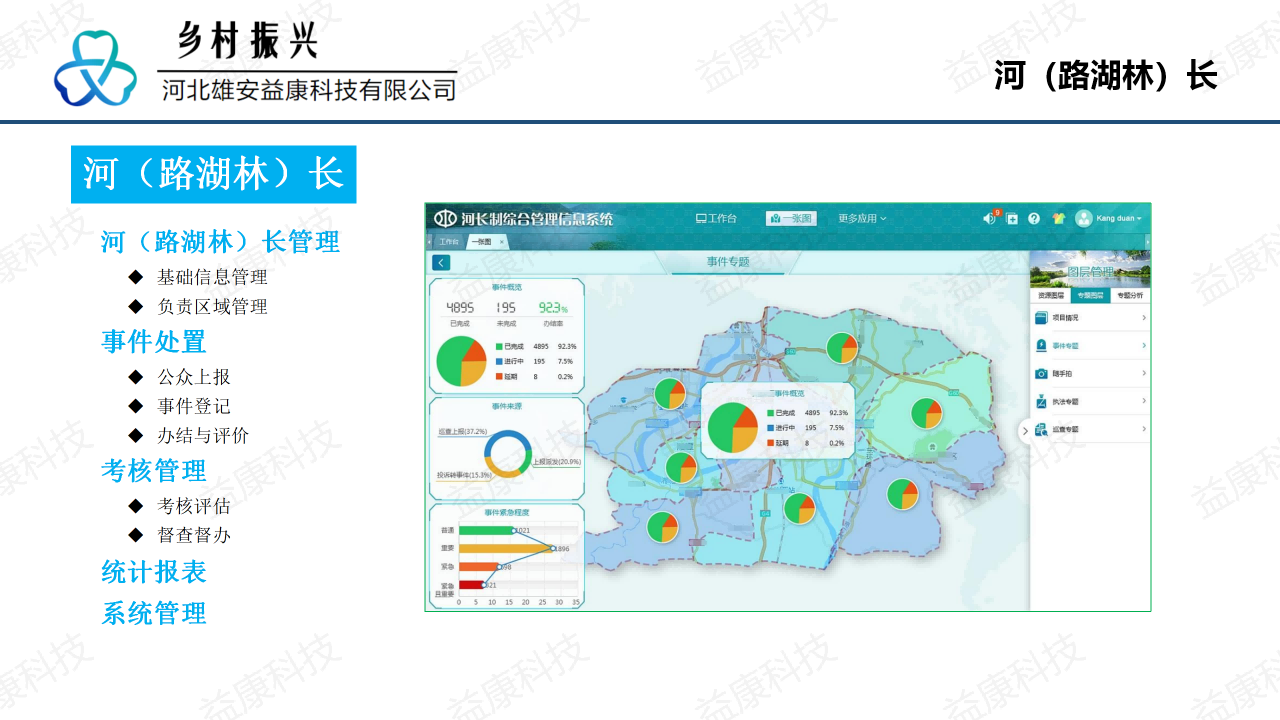This screenshot has height=720, width=1280.
Task: Click the 随手拍 camera icon
Action: 1041,373
